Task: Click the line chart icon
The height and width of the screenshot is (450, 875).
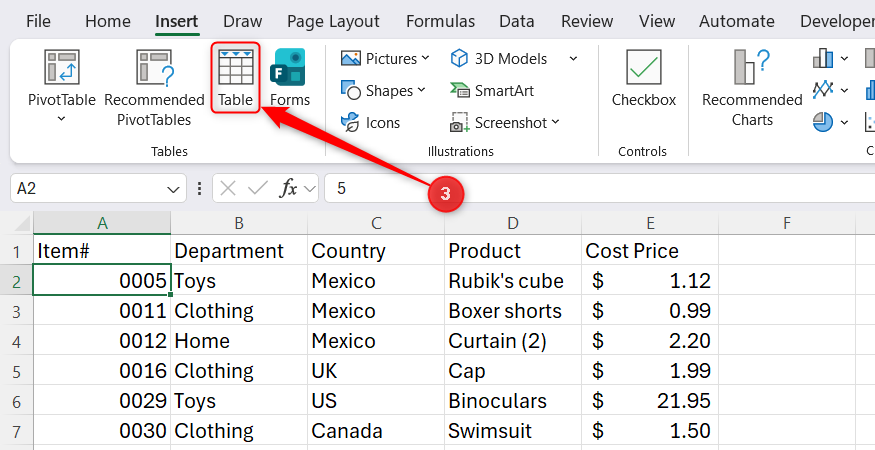Action: click(x=823, y=90)
